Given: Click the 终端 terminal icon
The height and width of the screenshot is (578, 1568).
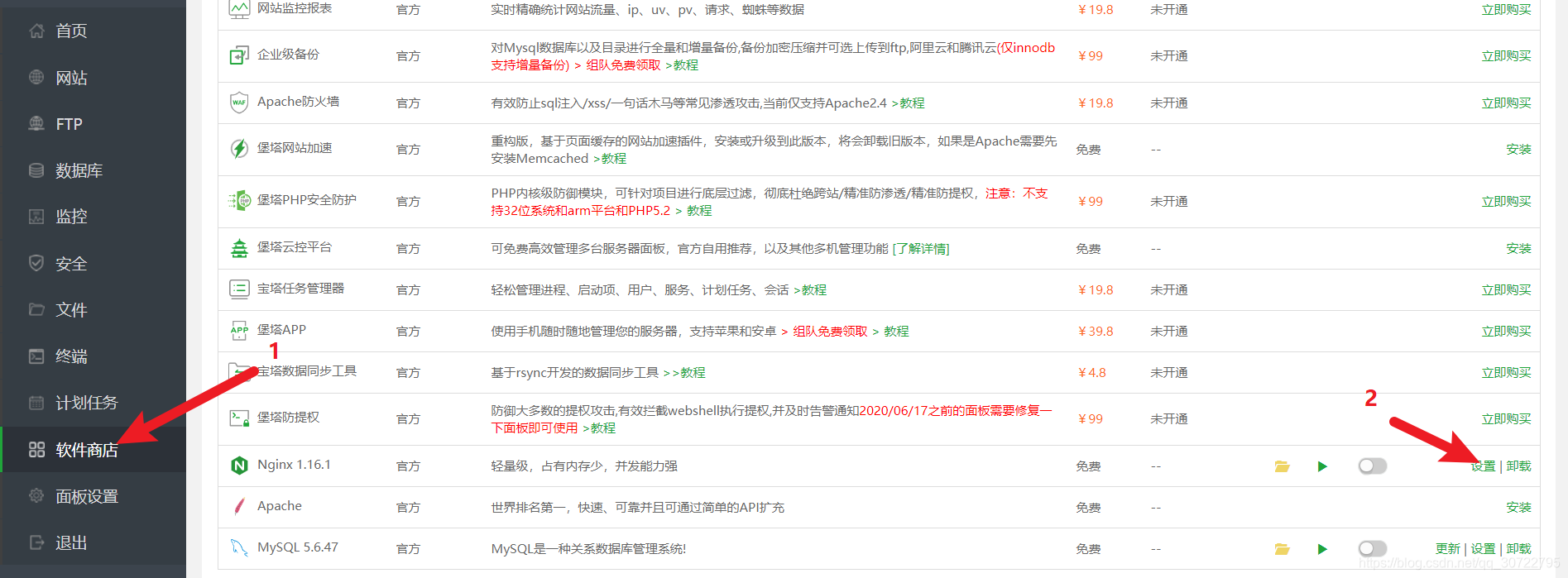Looking at the screenshot, I should [36, 356].
